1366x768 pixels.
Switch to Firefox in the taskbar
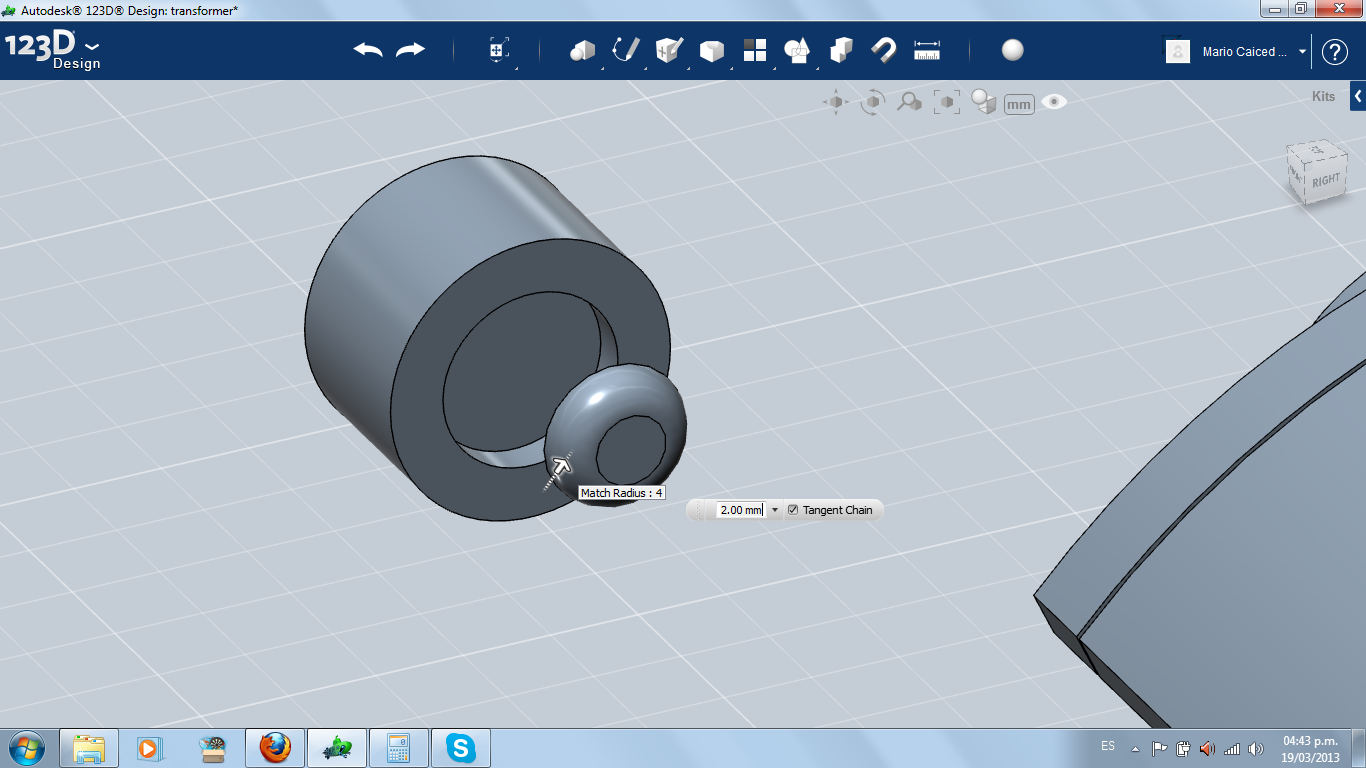(x=274, y=747)
